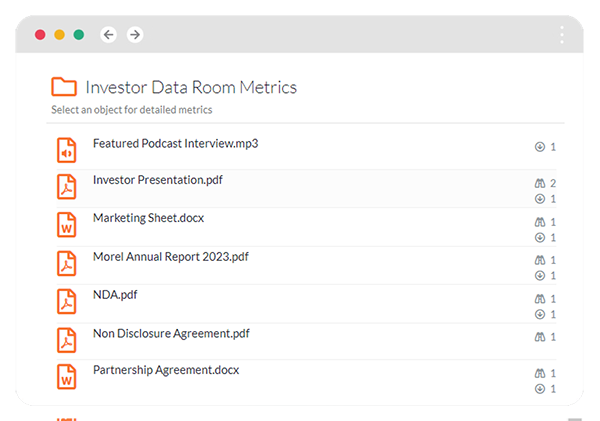Click the PDF icon beside Investor Presentation
The height and width of the screenshot is (421, 600).
[66, 188]
